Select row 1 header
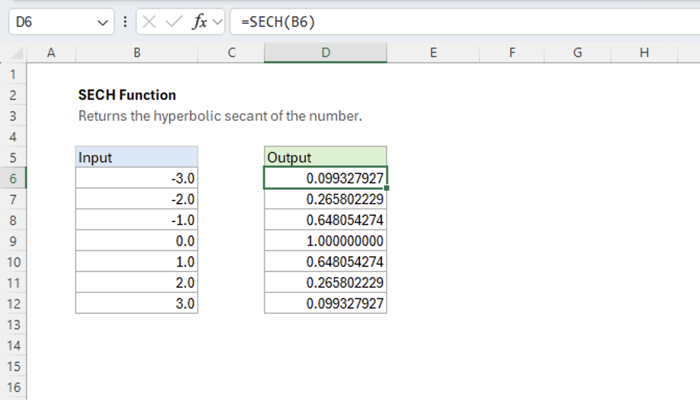Screen dimensions: 700x400 tap(13, 74)
